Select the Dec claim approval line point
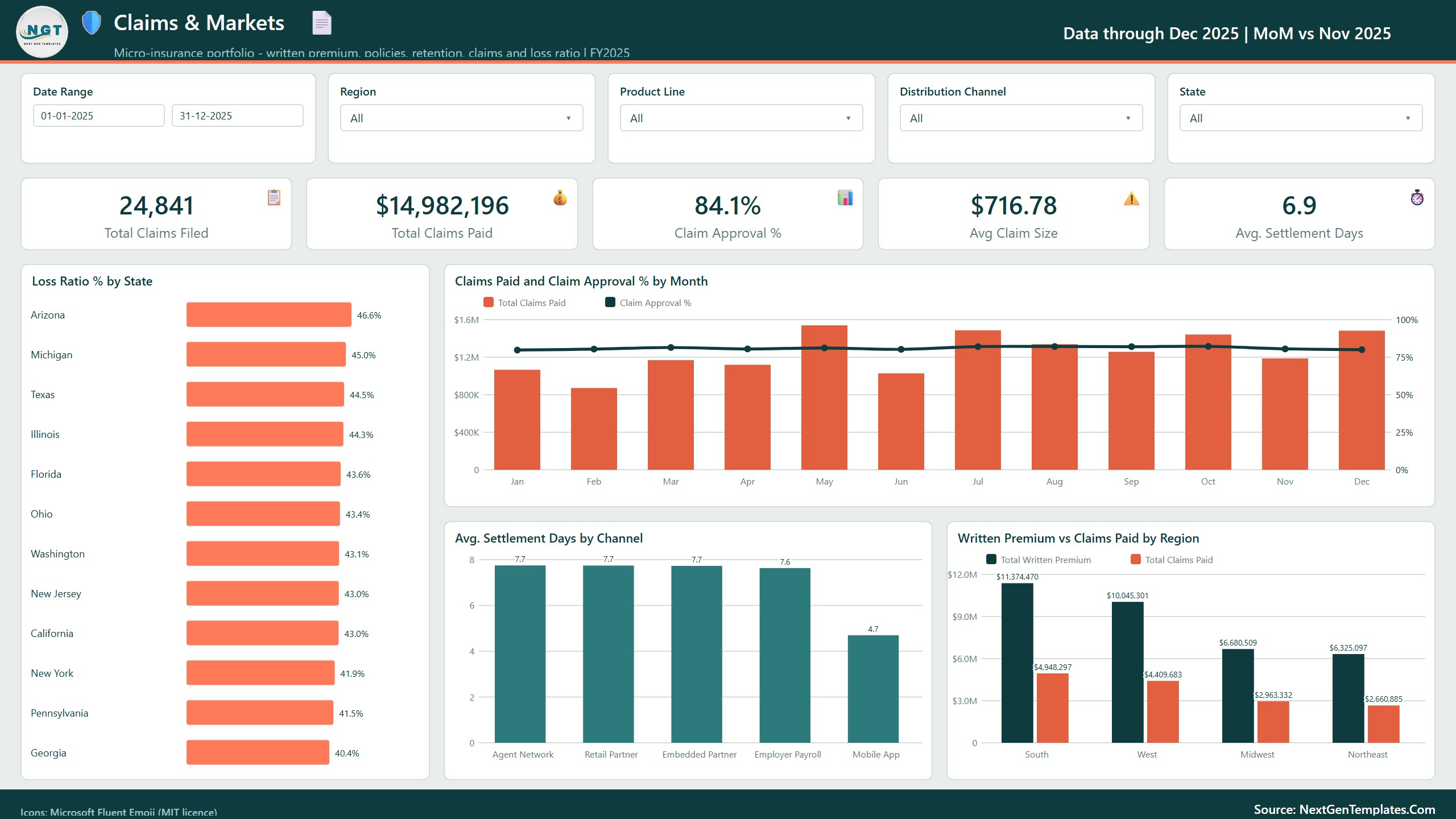 1362,350
